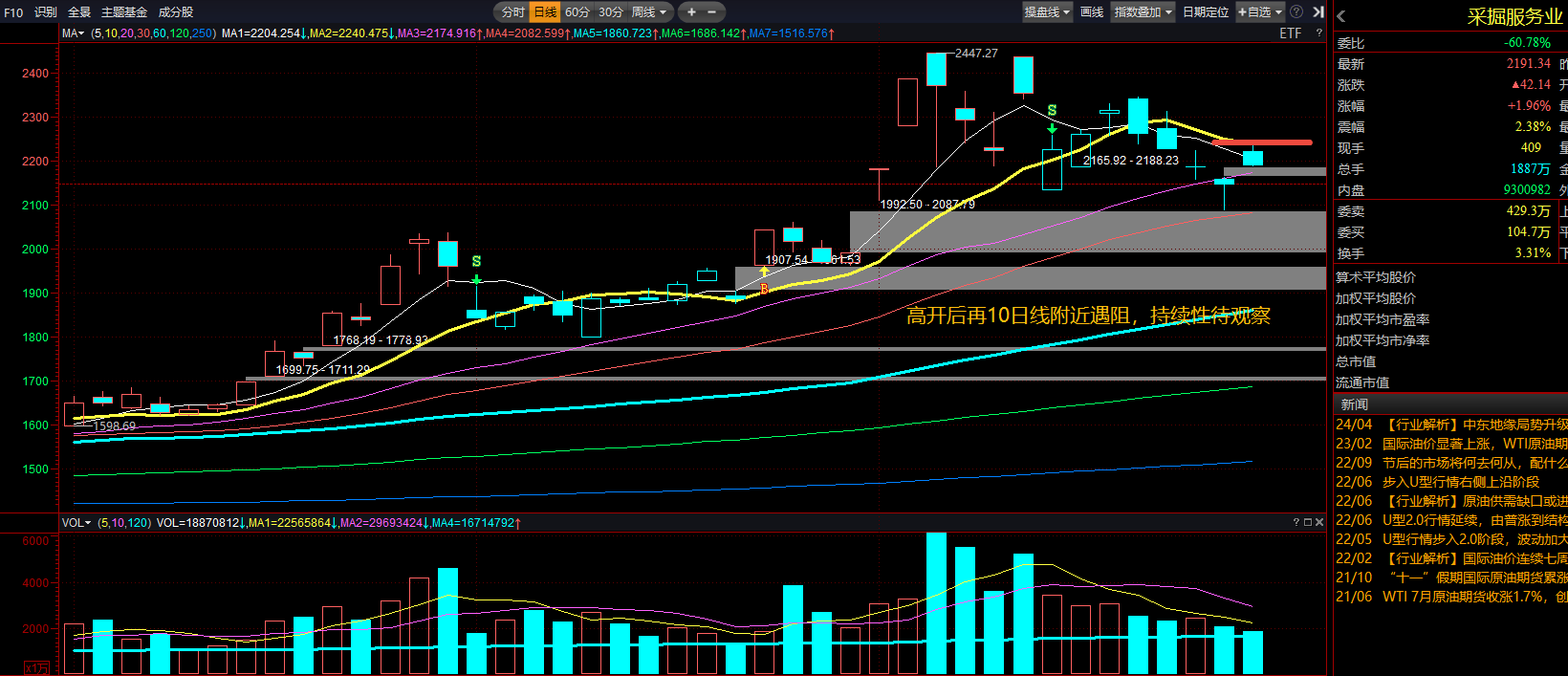Open help for the VOL indicator panel

click(x=1296, y=522)
